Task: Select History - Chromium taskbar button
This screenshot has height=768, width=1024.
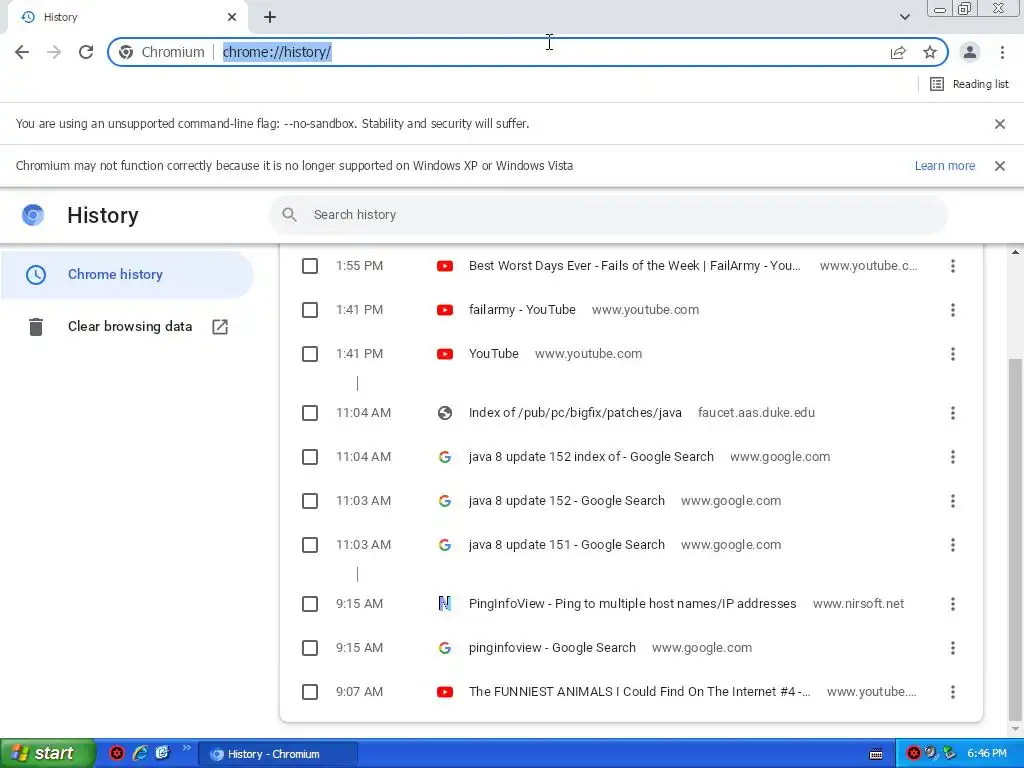Action: pyautogui.click(x=278, y=754)
